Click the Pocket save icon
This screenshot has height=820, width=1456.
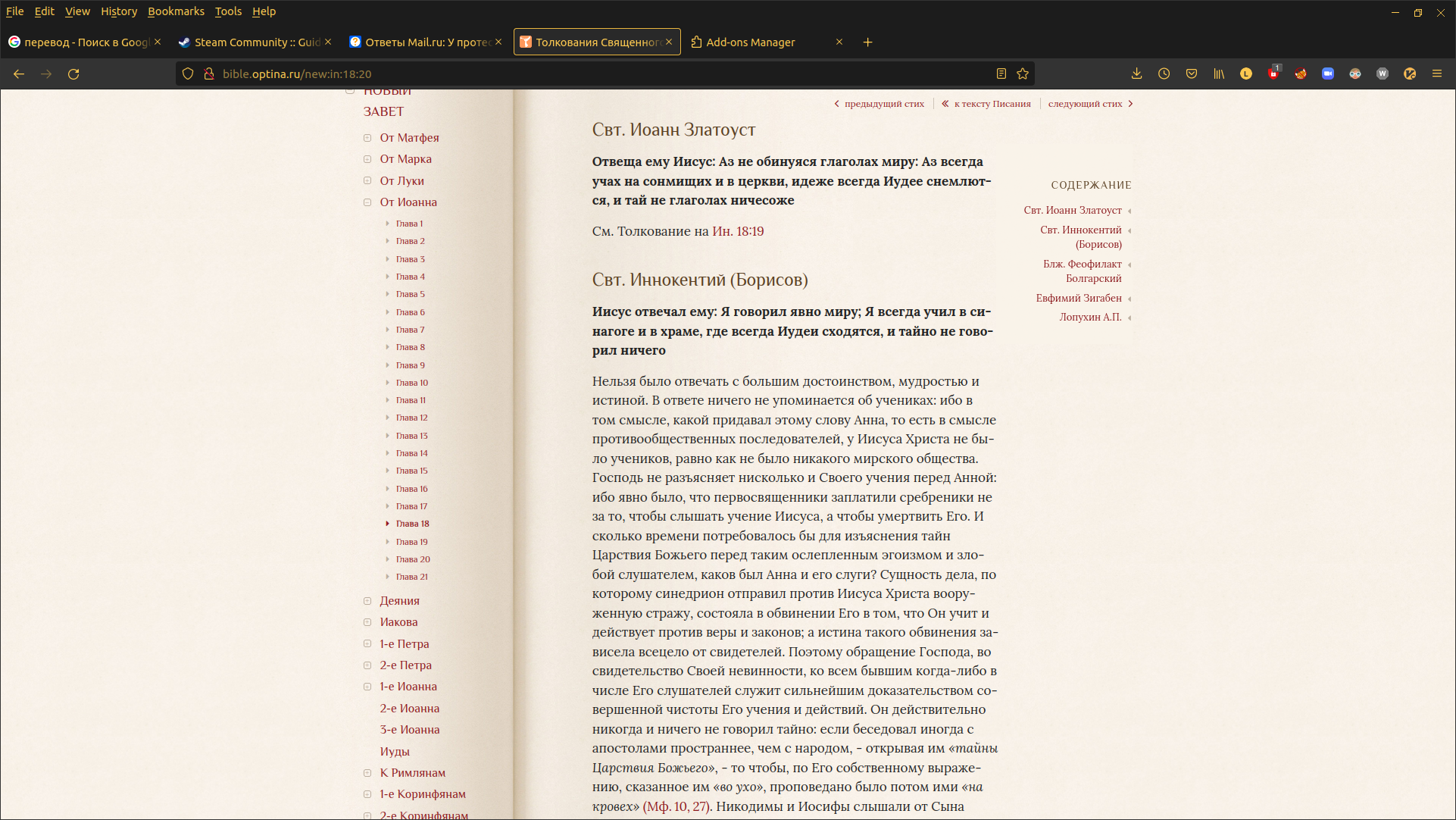coord(1192,74)
